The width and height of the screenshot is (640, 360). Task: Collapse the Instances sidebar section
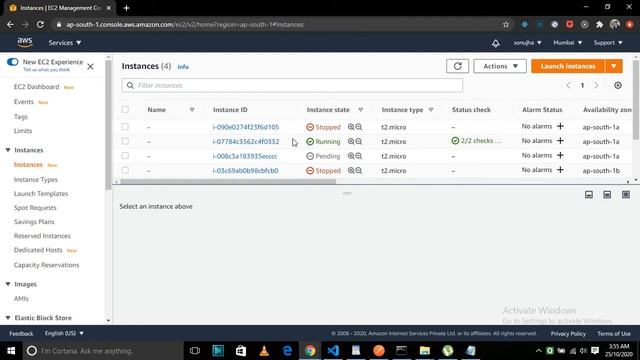click(x=8, y=150)
